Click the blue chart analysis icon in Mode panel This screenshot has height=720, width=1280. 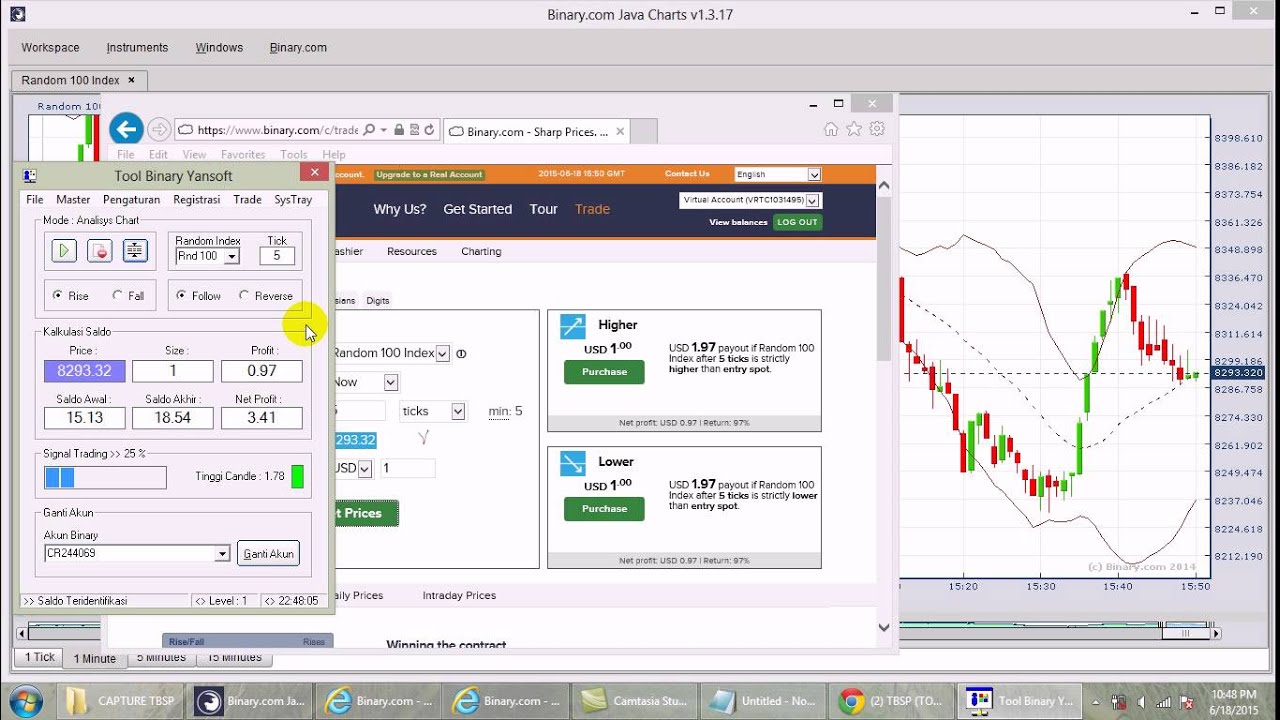135,251
